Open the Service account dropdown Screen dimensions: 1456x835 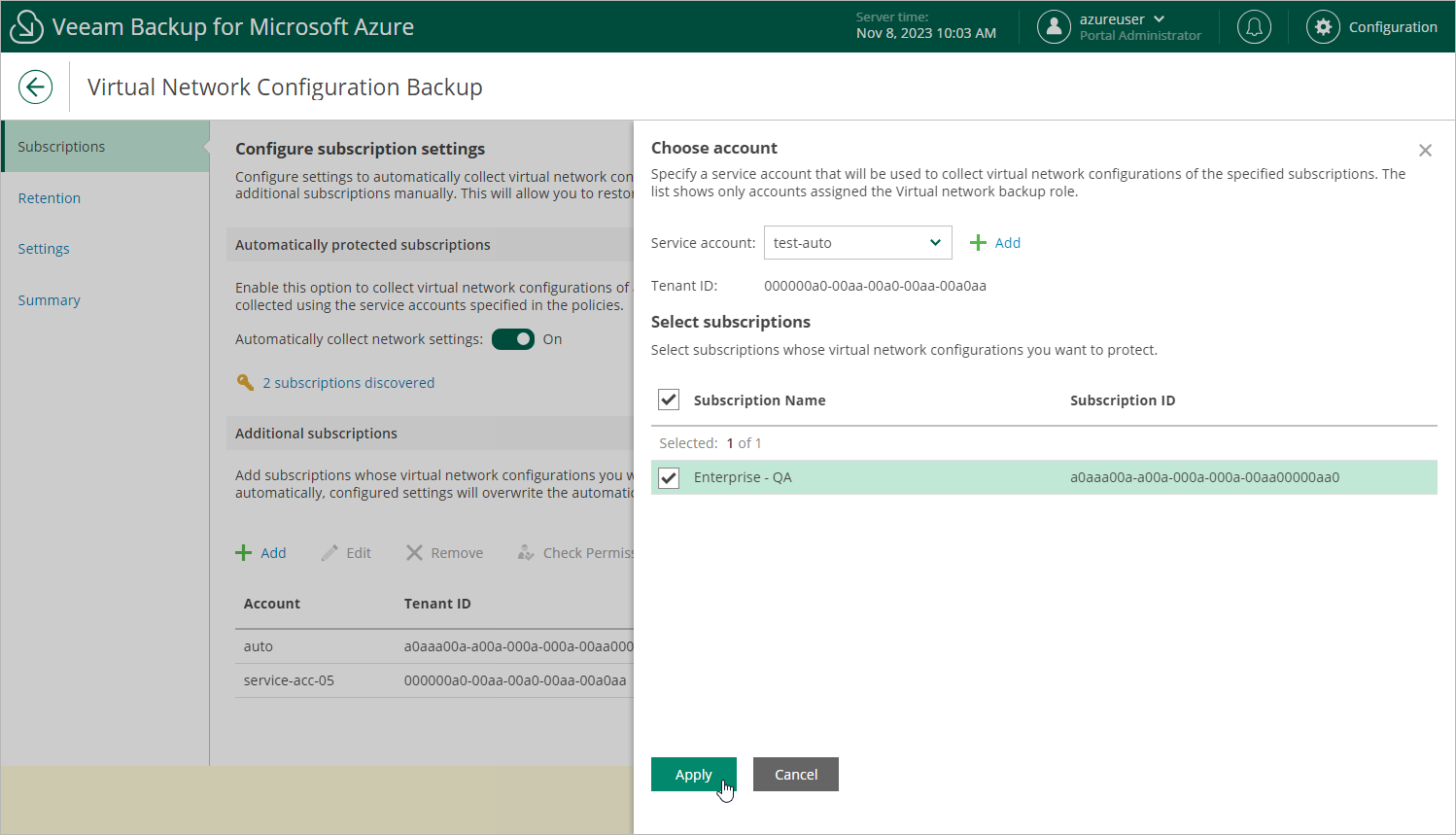858,243
